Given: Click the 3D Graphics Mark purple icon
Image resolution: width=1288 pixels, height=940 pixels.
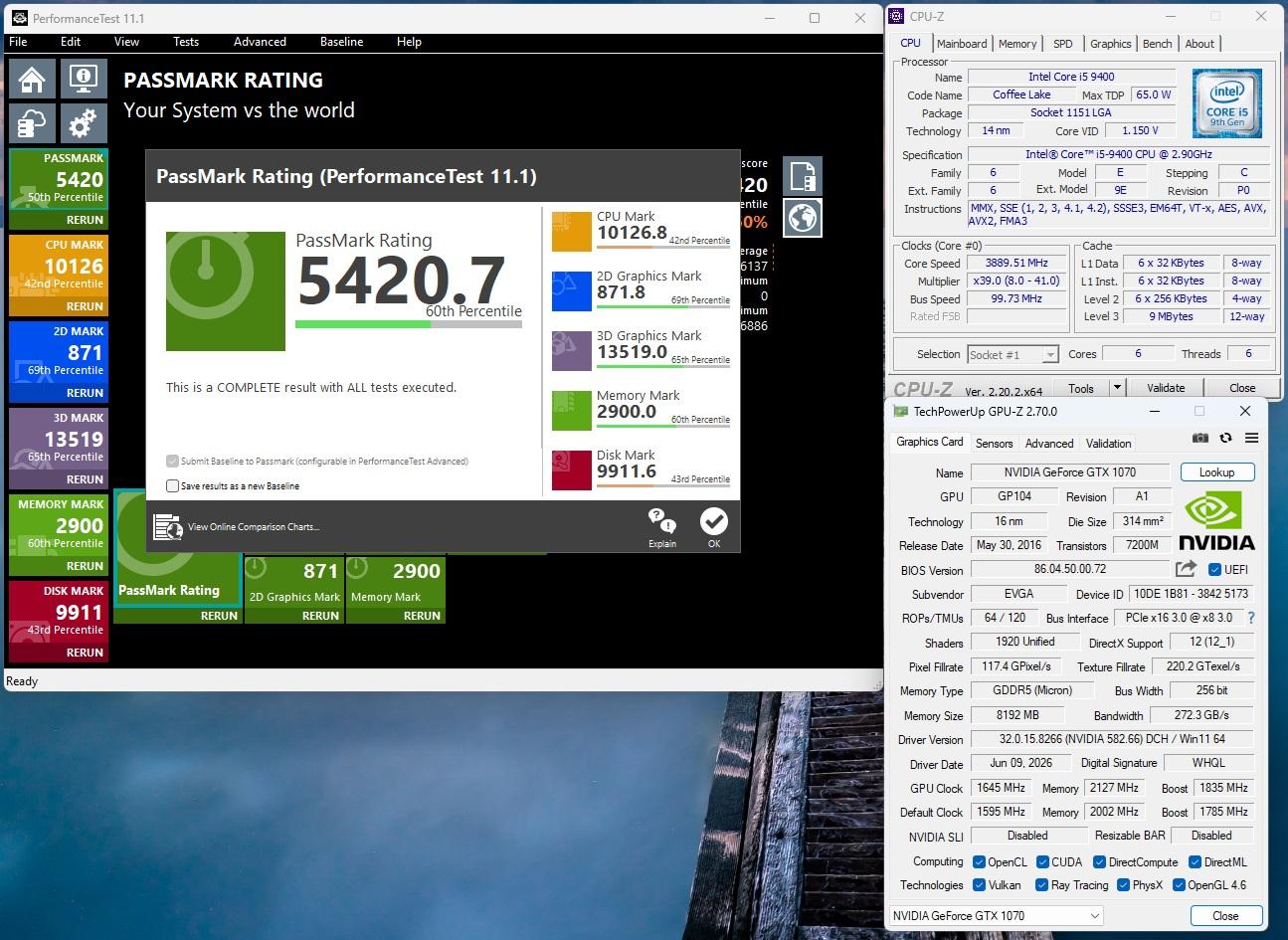Looking at the screenshot, I should (x=571, y=350).
